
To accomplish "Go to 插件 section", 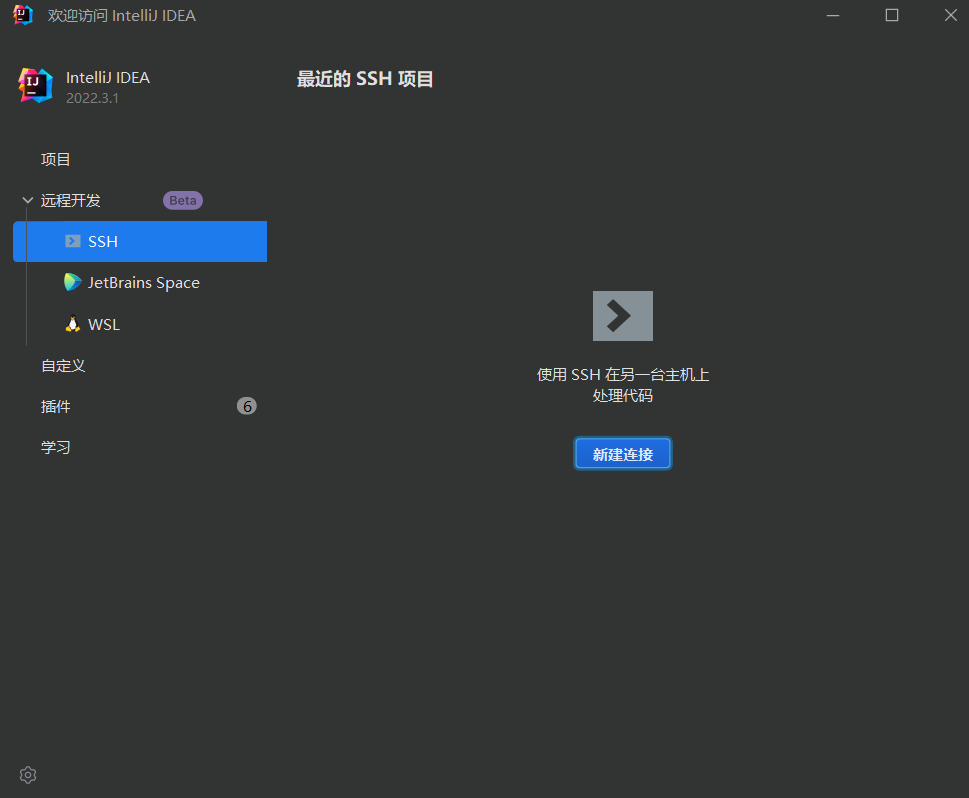I will [x=56, y=406].
